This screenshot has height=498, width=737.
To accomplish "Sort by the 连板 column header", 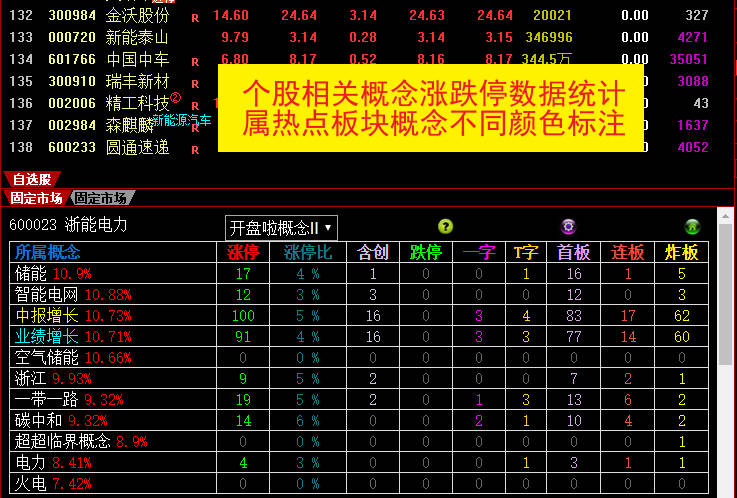I will pos(628,252).
